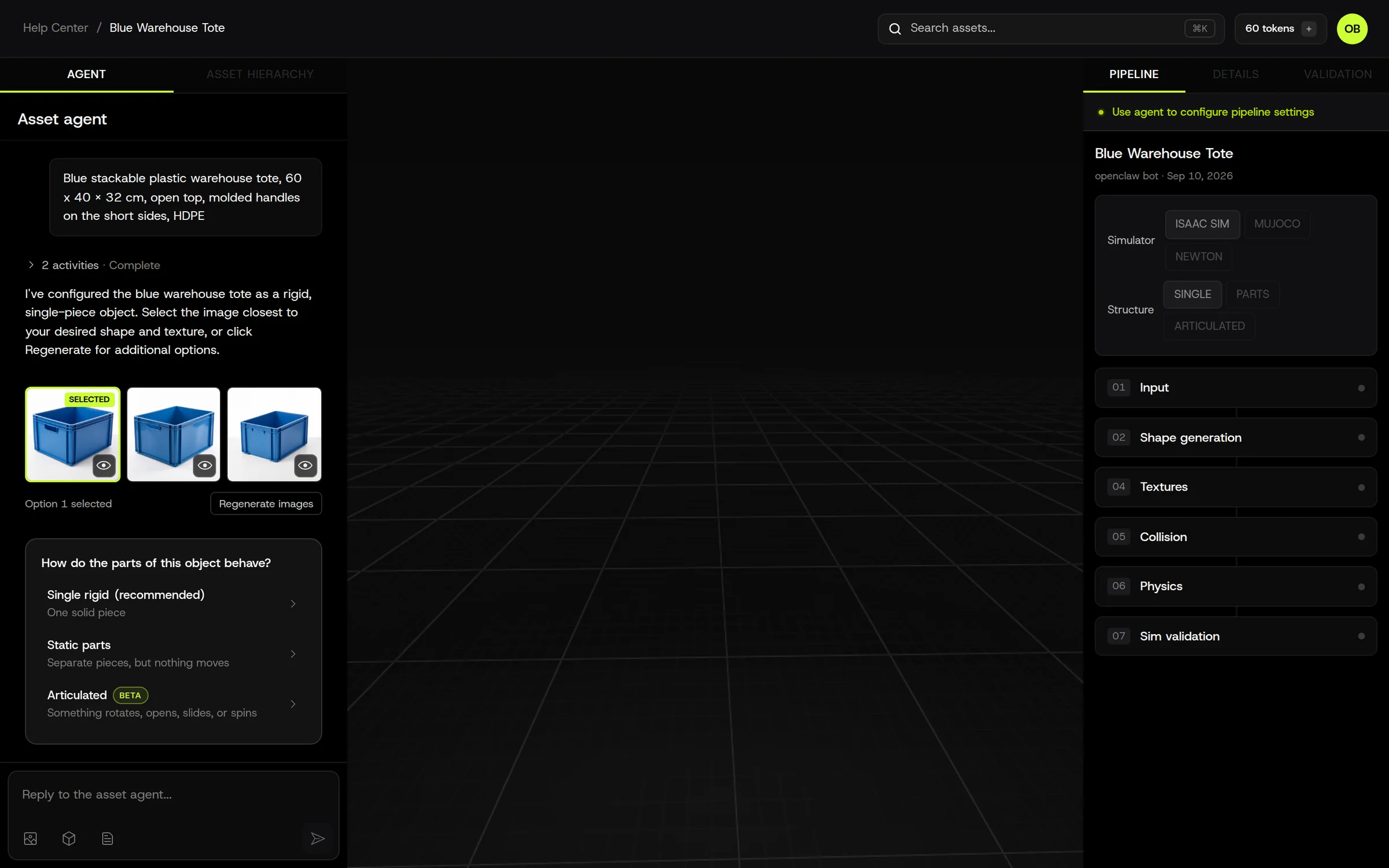Click the plus icon beside 60 tokens
The image size is (1389, 868).
(x=1309, y=28)
